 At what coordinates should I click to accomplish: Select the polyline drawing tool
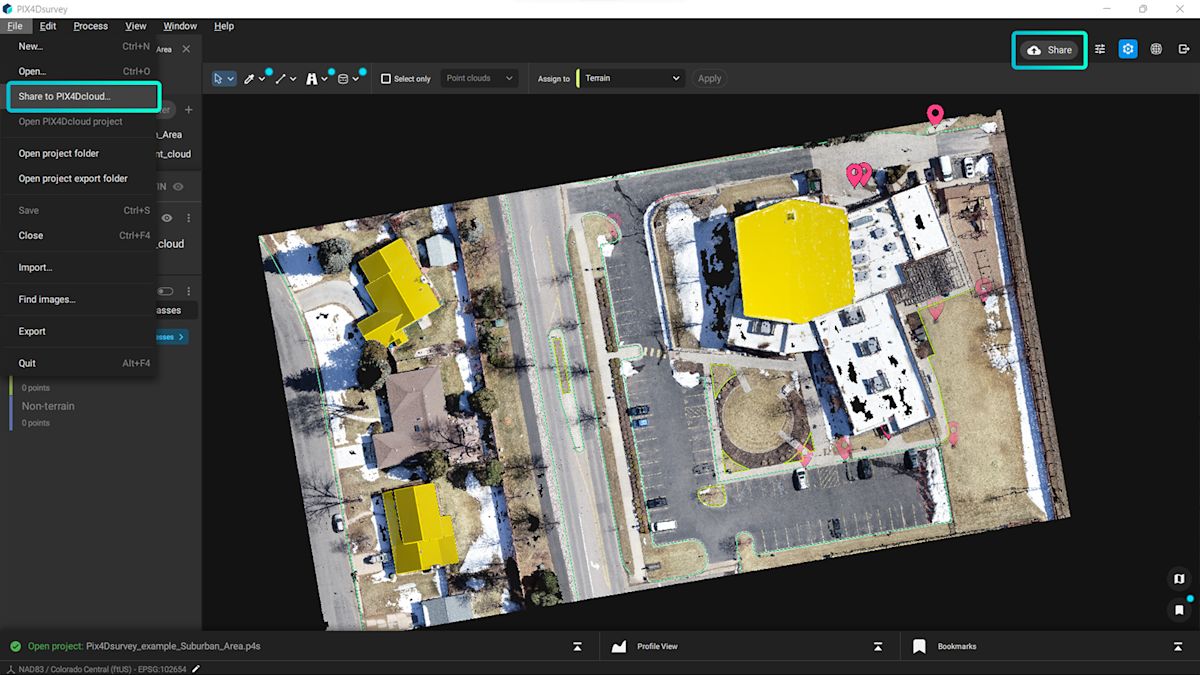(x=281, y=78)
